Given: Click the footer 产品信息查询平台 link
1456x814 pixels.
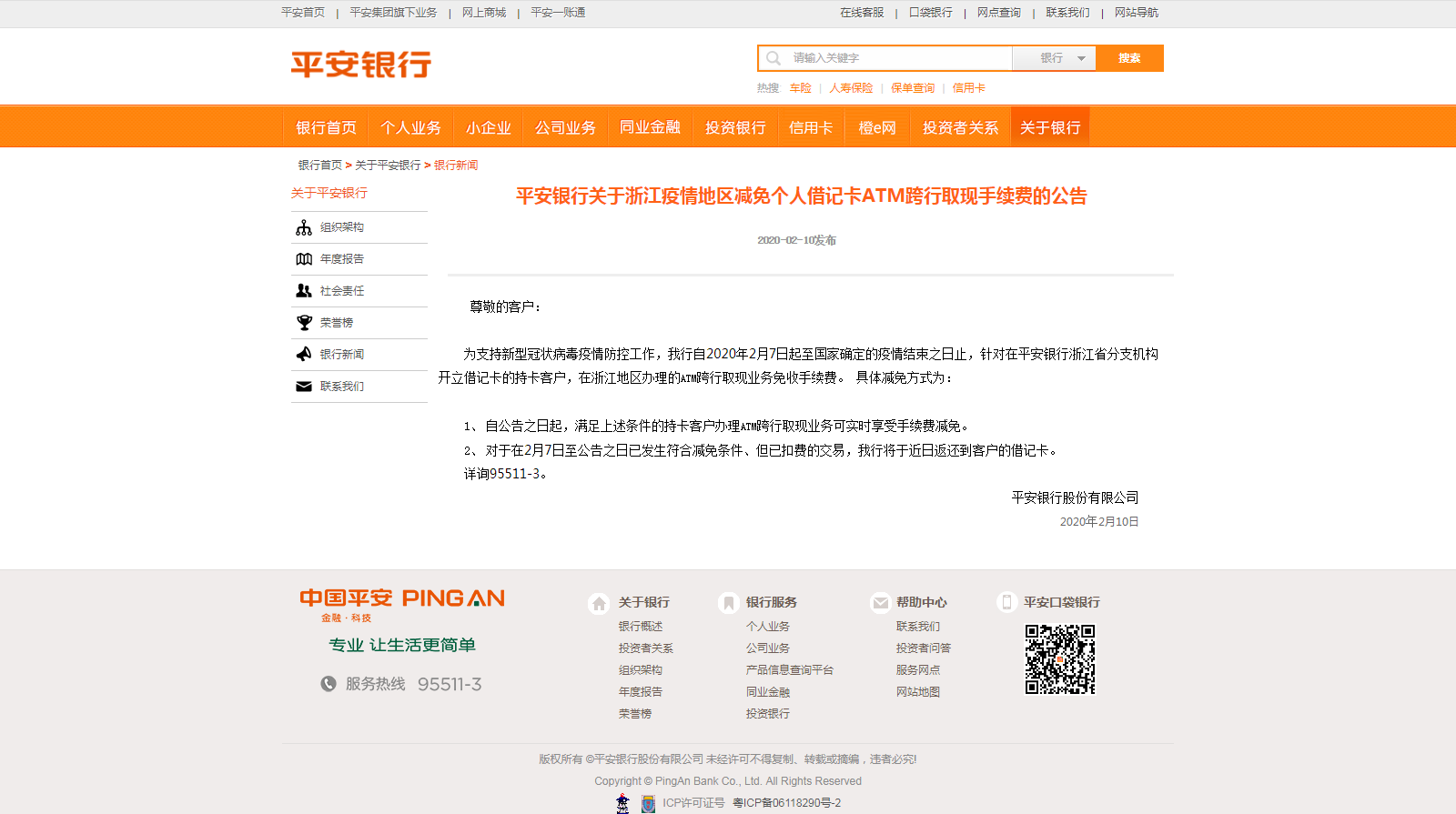Looking at the screenshot, I should pos(790,670).
